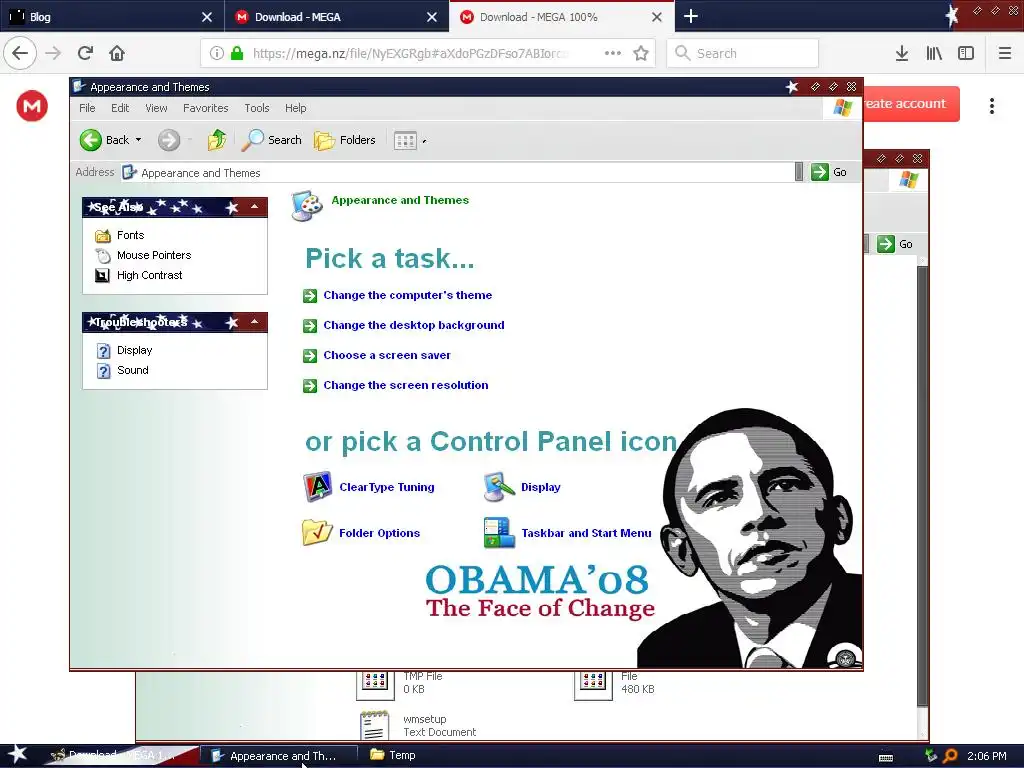Click the Search magnifier in the Explorer toolbar
This screenshot has height=768, width=1024.
pyautogui.click(x=252, y=140)
